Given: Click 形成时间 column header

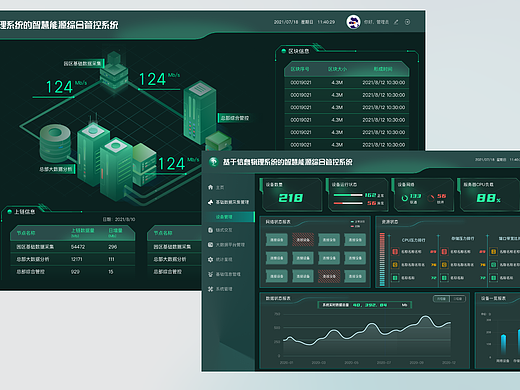Looking at the screenshot, I should click(383, 69).
